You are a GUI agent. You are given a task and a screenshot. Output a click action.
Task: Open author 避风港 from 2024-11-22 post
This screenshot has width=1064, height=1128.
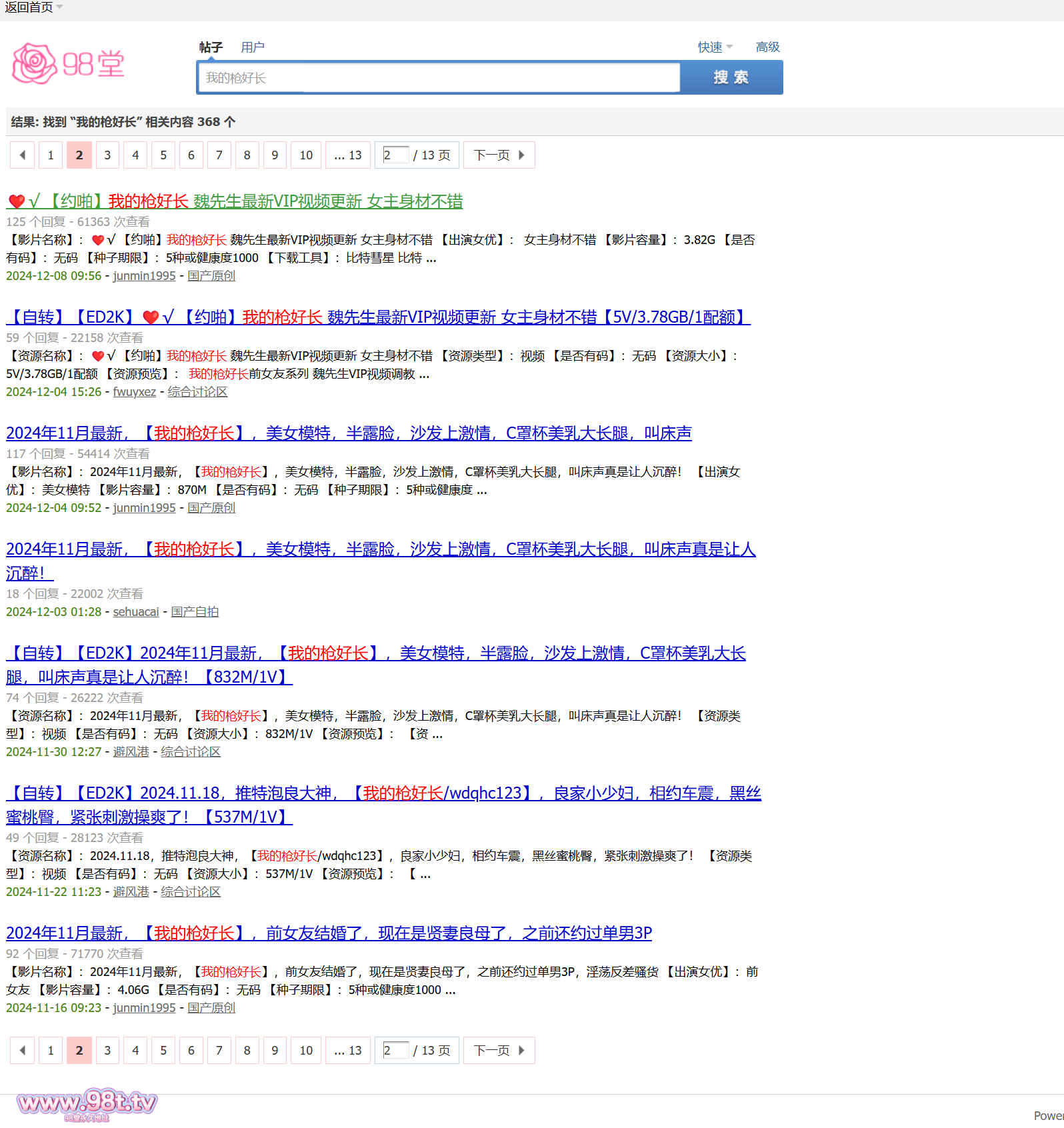click(131, 892)
